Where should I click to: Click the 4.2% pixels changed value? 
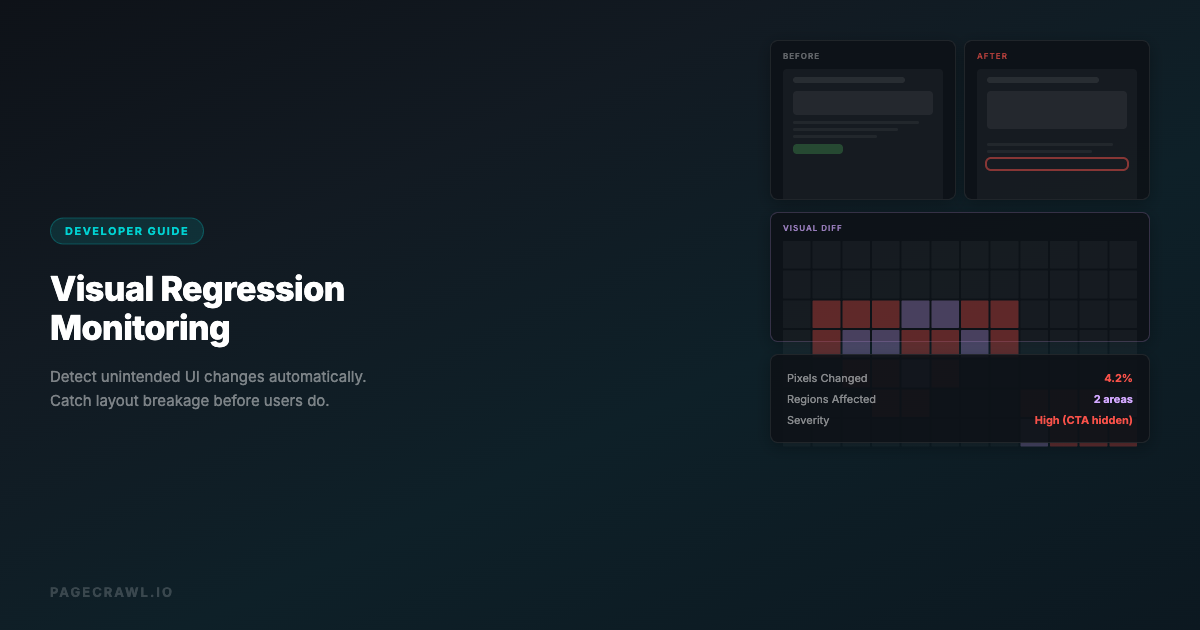[x=1118, y=378]
